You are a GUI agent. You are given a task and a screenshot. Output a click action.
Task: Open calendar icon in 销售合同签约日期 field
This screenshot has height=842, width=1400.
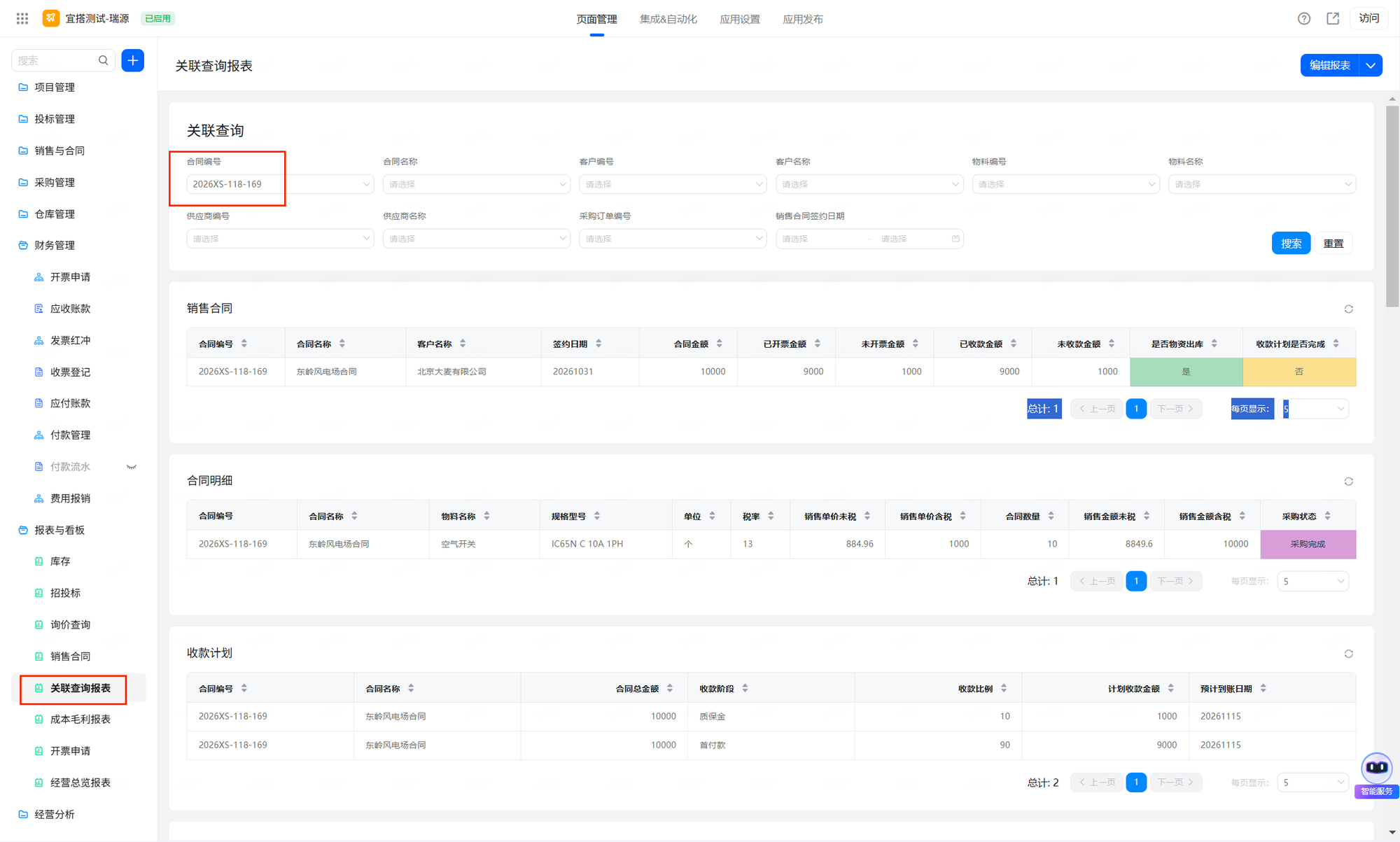click(955, 239)
